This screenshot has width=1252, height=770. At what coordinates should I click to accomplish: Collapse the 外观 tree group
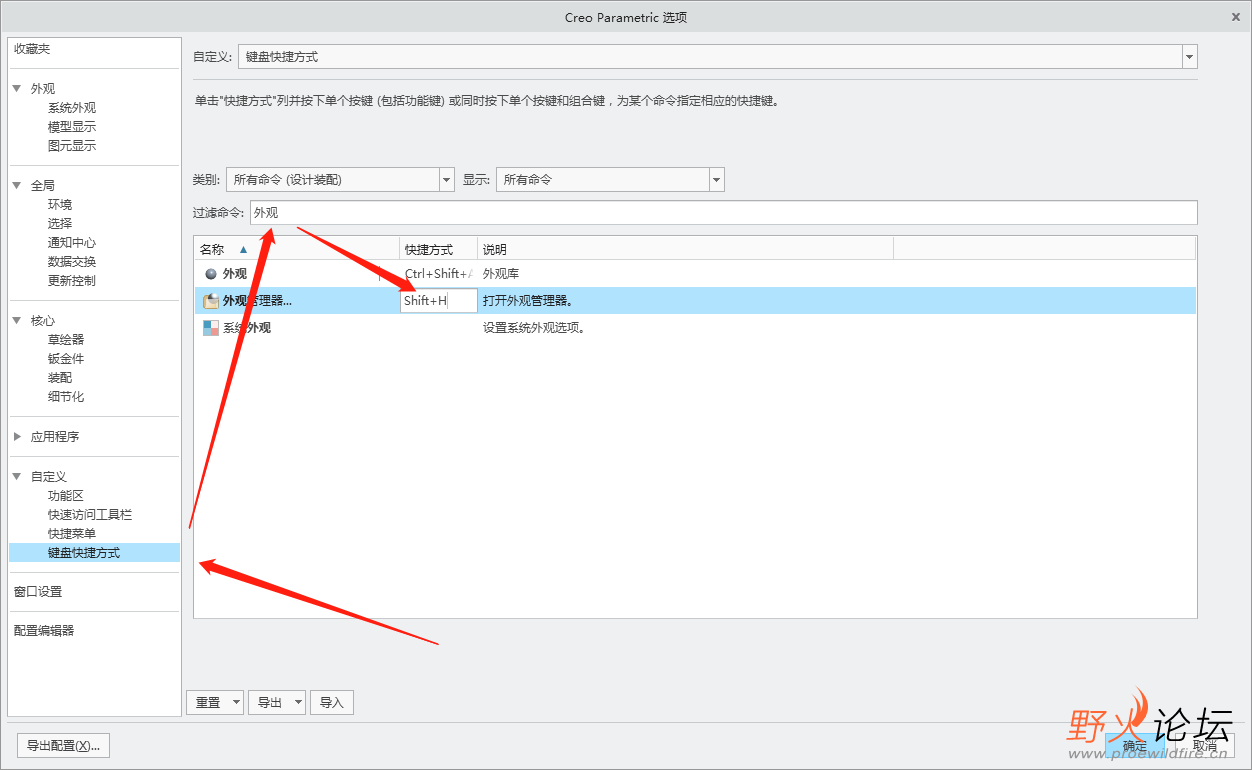tap(17, 88)
